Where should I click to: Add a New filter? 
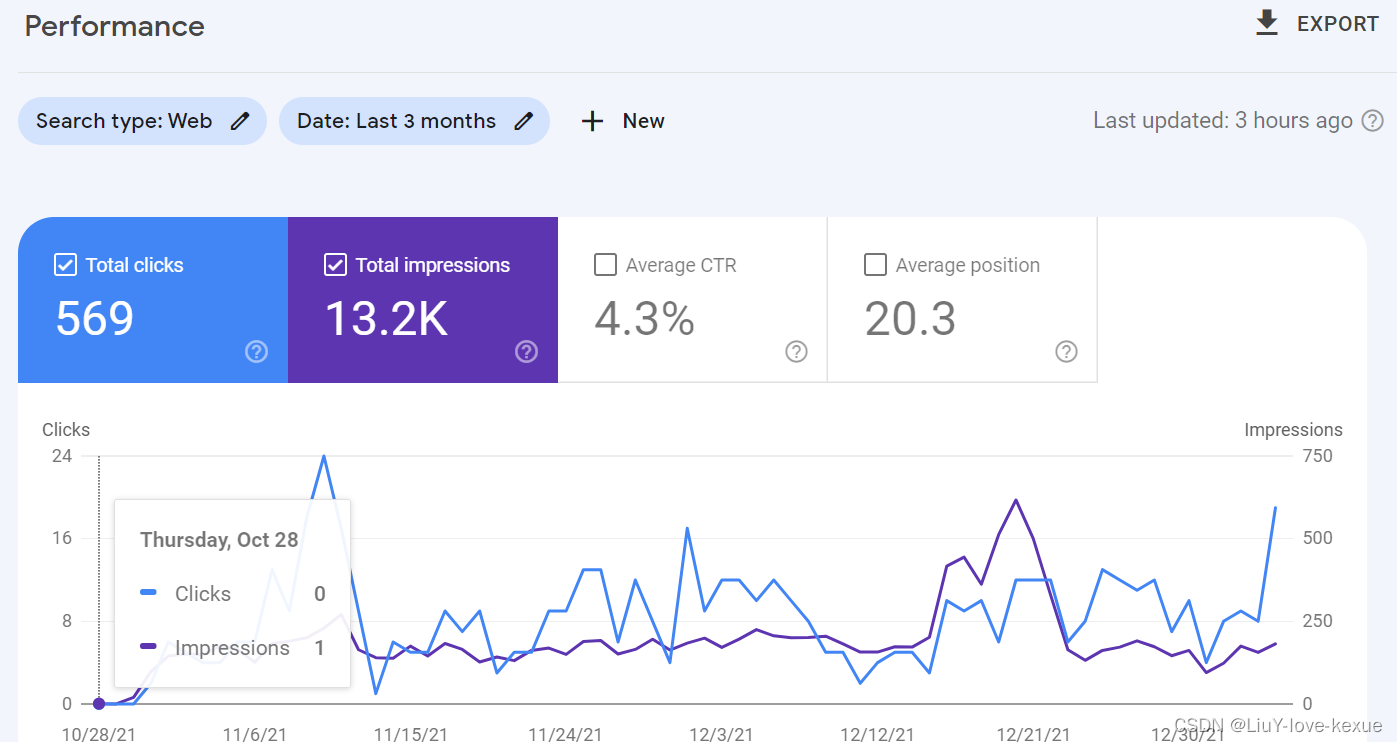point(643,121)
